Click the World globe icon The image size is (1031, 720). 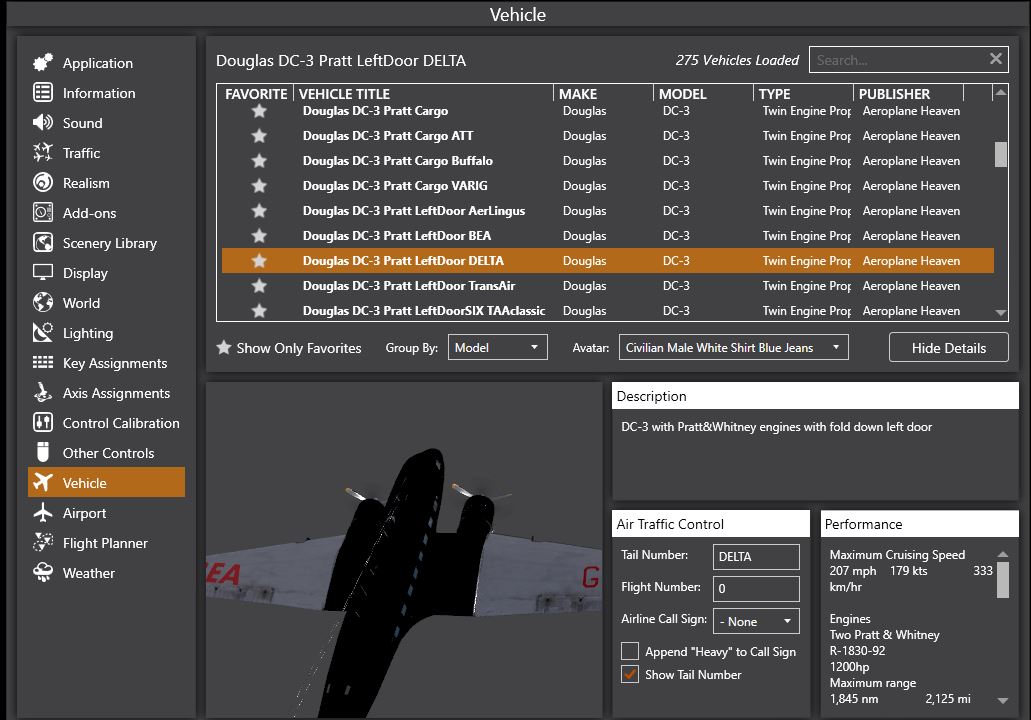coord(43,302)
